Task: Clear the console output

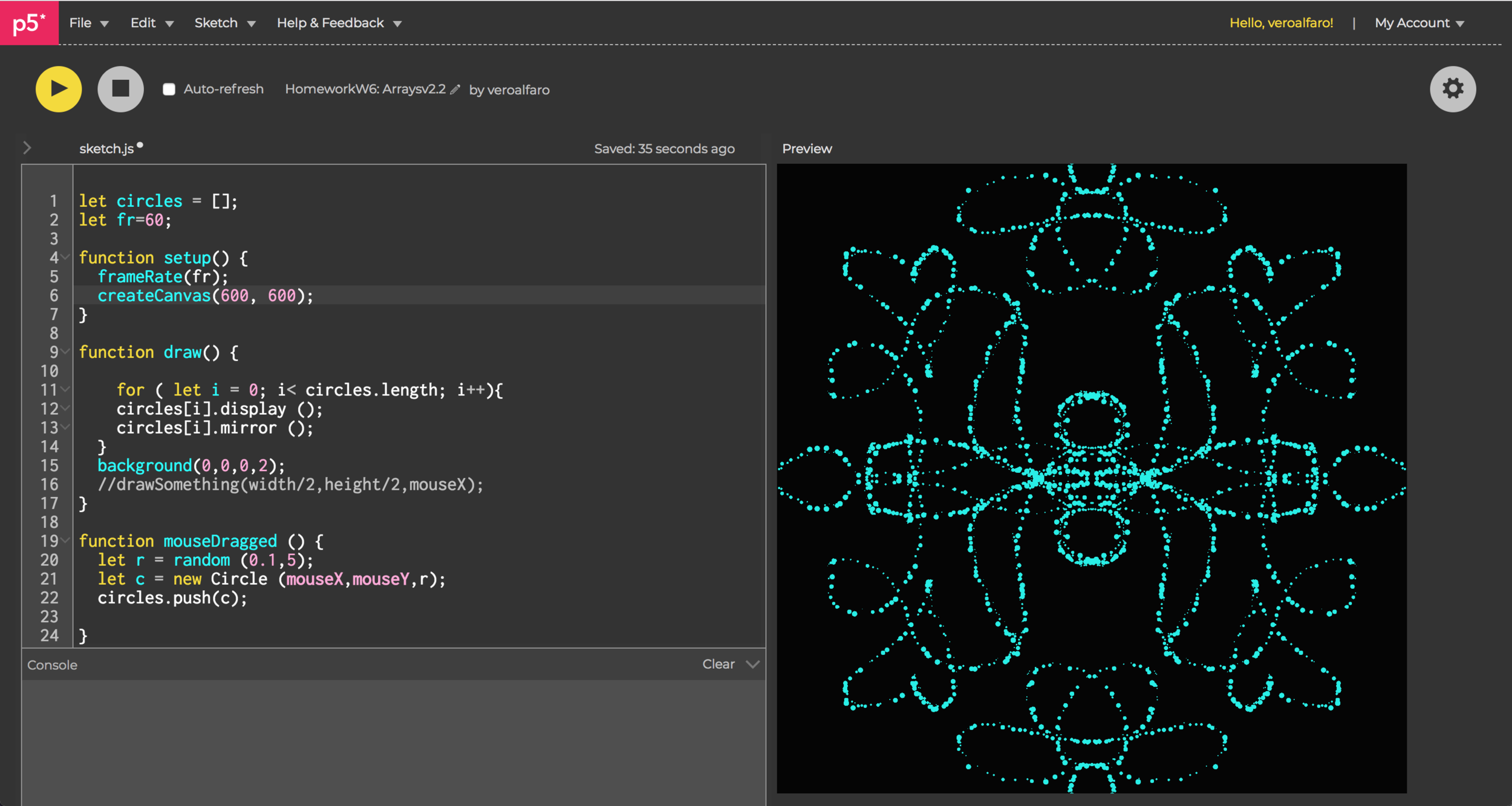Action: tap(718, 664)
